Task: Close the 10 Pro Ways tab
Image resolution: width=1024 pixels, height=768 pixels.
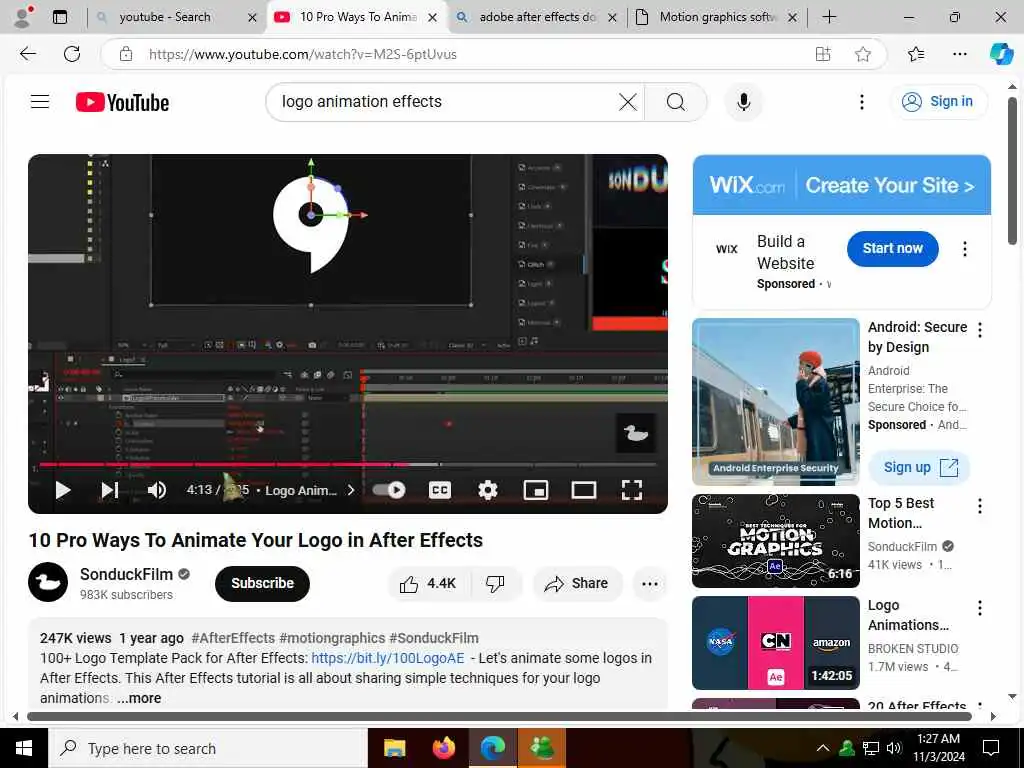Action: click(432, 18)
